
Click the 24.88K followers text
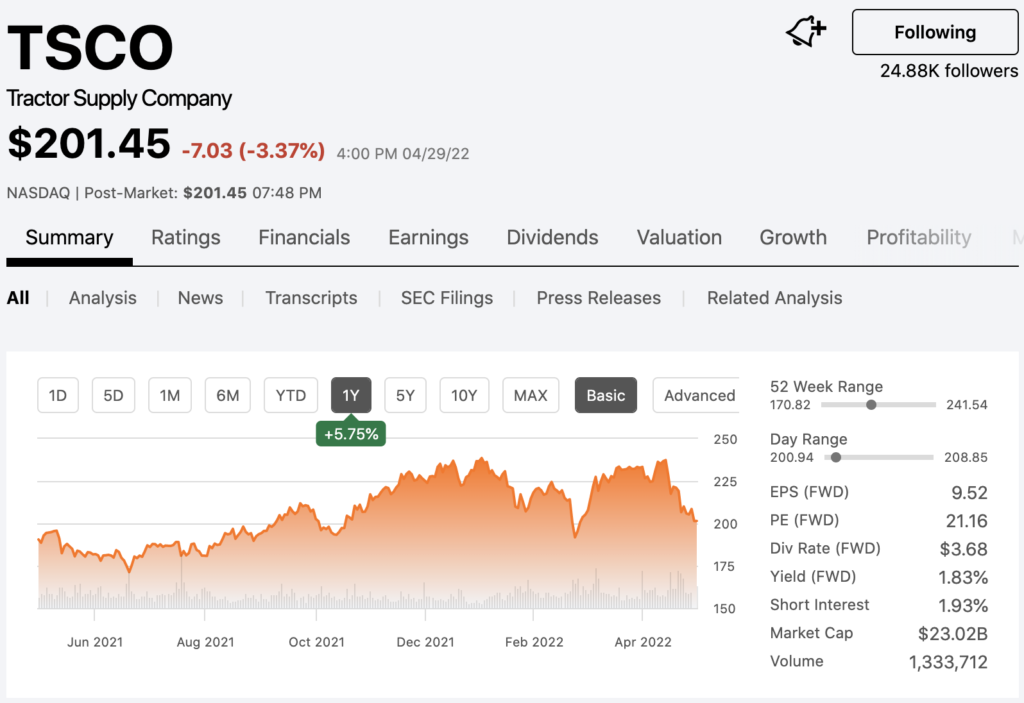click(x=949, y=71)
